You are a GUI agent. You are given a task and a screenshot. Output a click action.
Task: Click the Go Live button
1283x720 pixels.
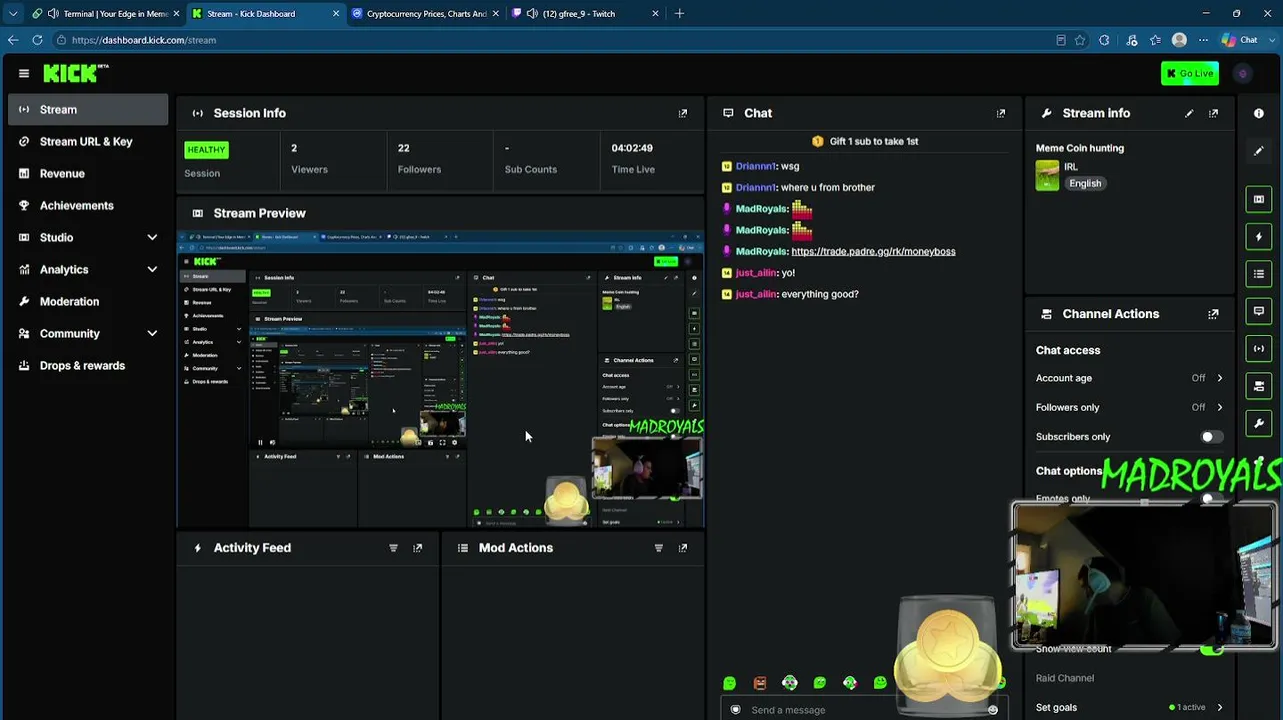(x=1190, y=73)
